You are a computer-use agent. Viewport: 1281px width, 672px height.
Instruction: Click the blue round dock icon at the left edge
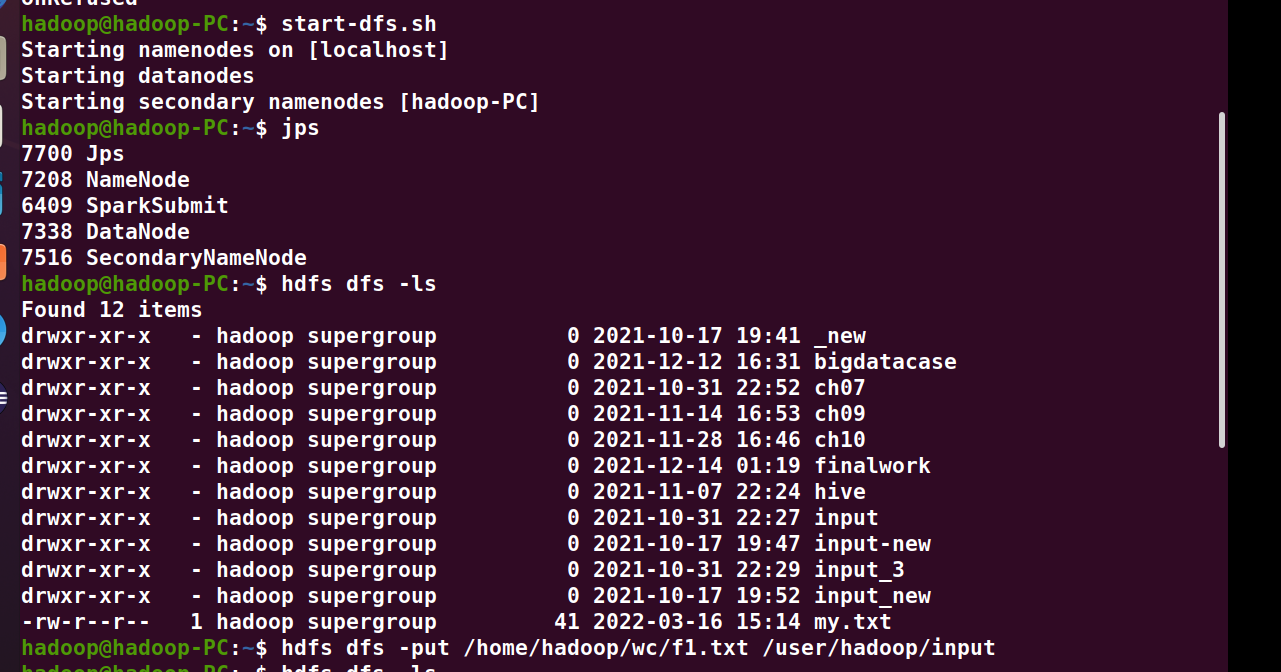[3, 331]
